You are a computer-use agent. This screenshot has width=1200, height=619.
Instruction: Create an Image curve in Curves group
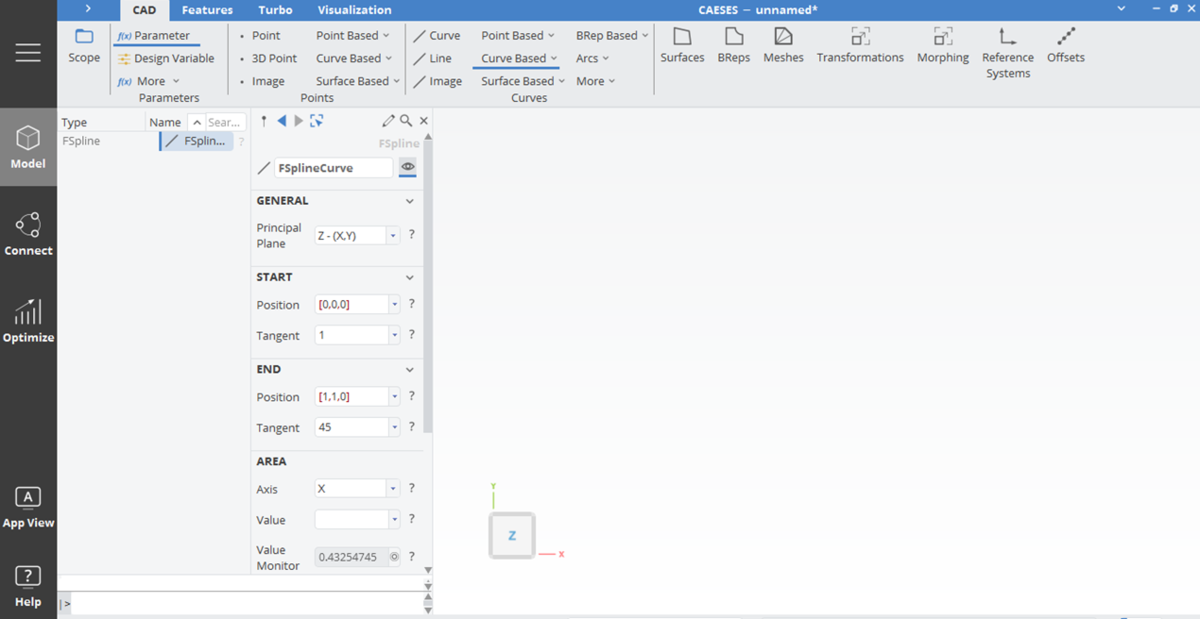click(x=438, y=81)
